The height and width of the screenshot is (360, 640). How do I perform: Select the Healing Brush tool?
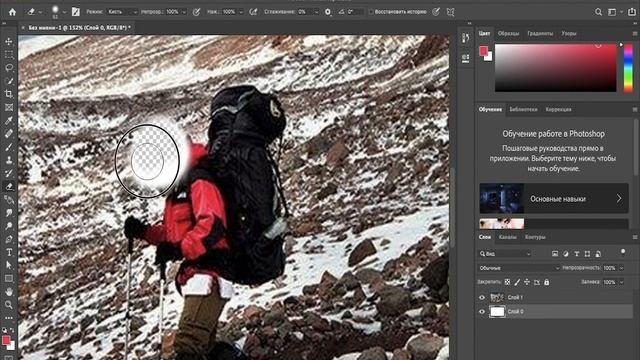[x=9, y=133]
